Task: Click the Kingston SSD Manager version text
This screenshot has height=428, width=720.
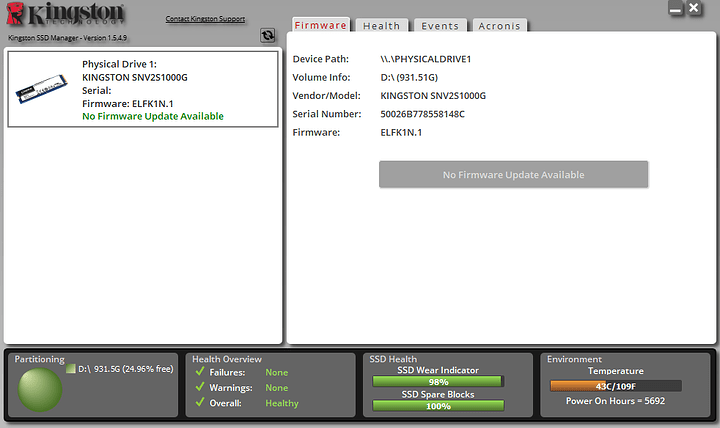Action: pyautogui.click(x=68, y=38)
